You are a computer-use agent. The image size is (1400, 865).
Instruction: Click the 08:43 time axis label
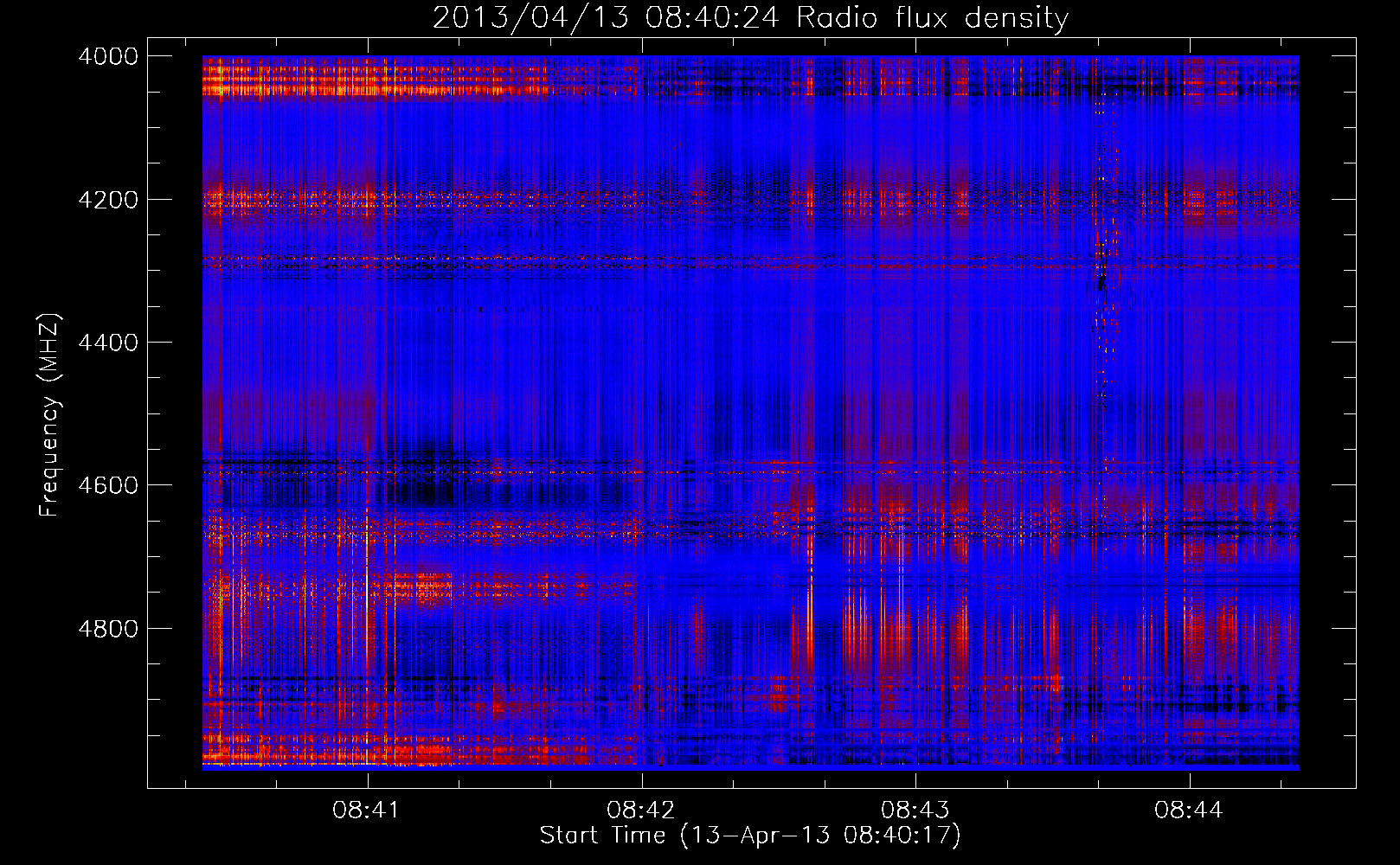coord(915,810)
